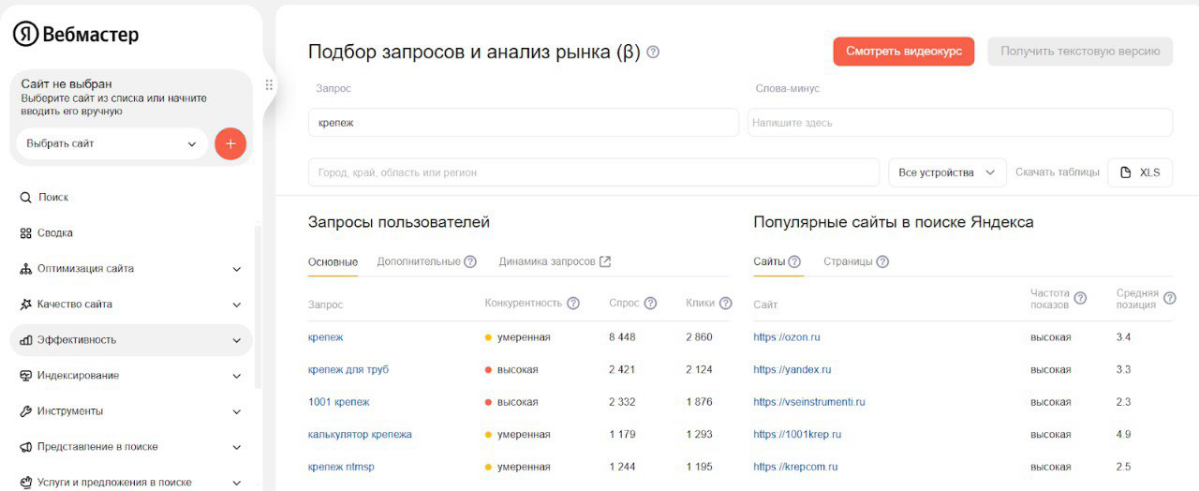
Task: Click the Смотреть видеокурс button
Action: coord(904,51)
